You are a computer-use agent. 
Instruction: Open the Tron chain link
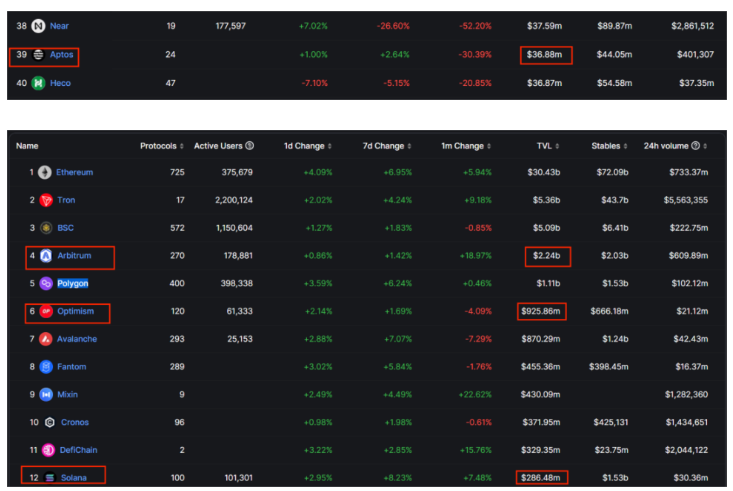click(66, 200)
